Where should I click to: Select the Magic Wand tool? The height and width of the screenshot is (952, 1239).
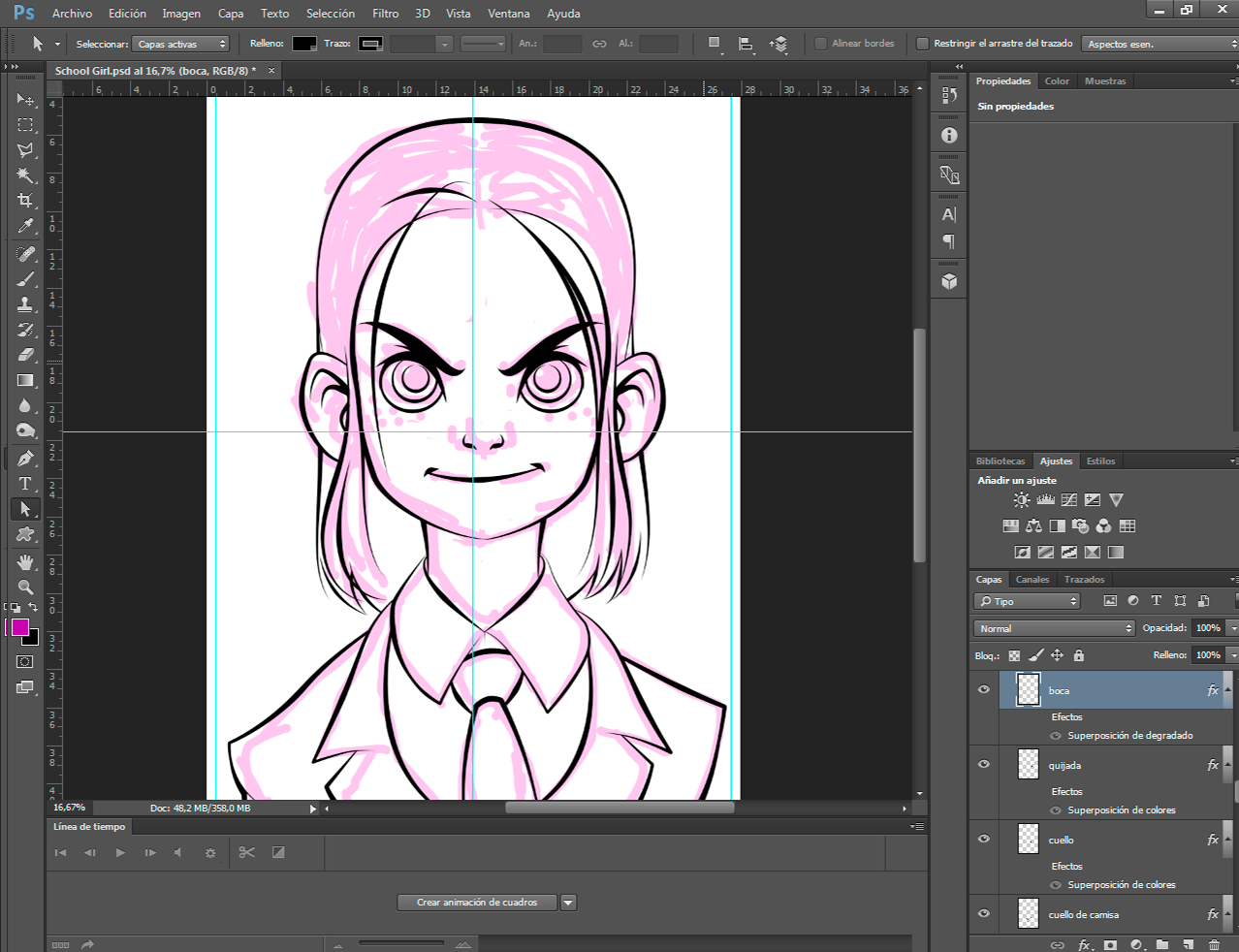pos(25,175)
